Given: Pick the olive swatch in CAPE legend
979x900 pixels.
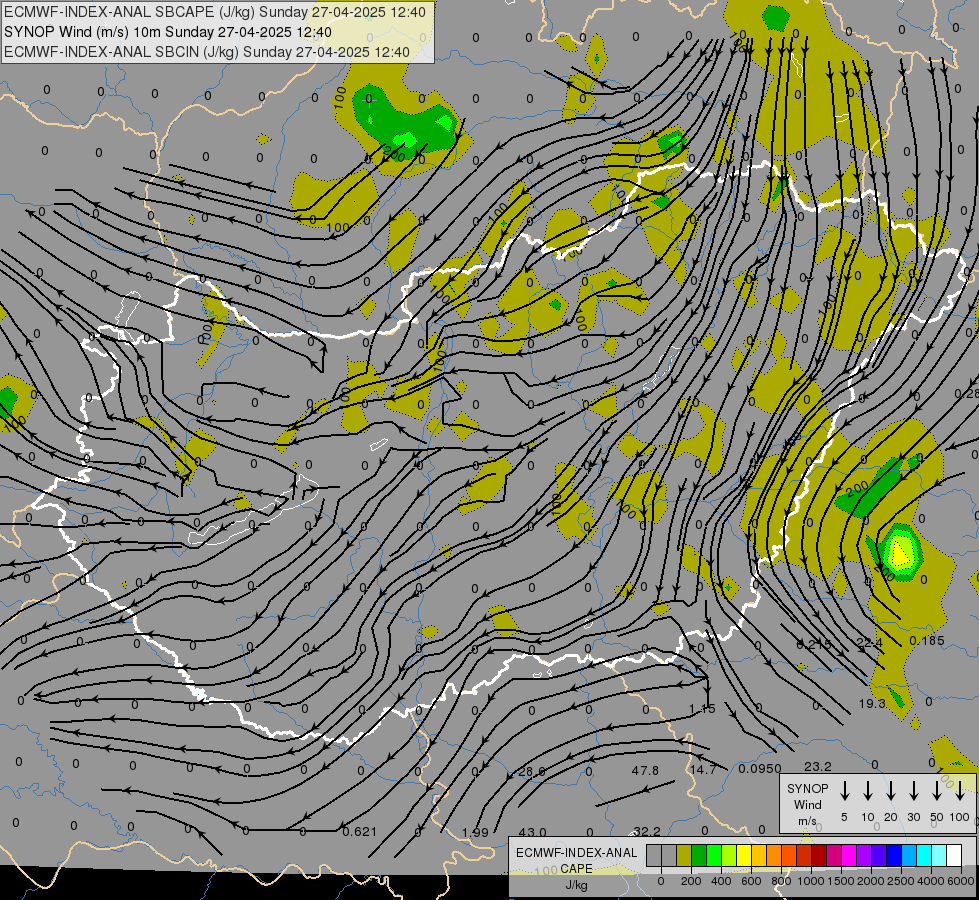Looking at the screenshot, I should tap(684, 855).
